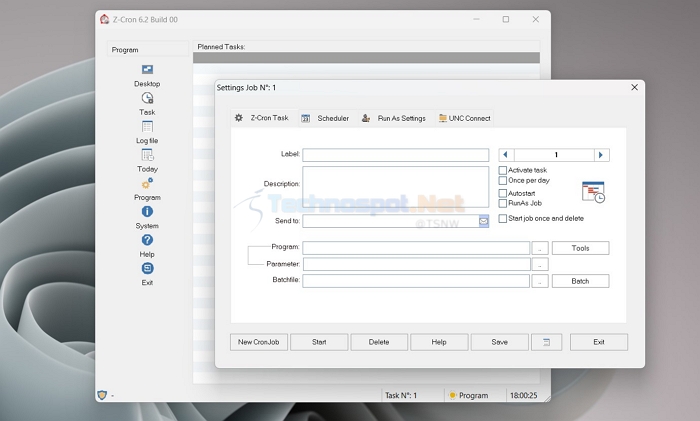
Task: Open the Task clock icon
Action: coord(147,98)
